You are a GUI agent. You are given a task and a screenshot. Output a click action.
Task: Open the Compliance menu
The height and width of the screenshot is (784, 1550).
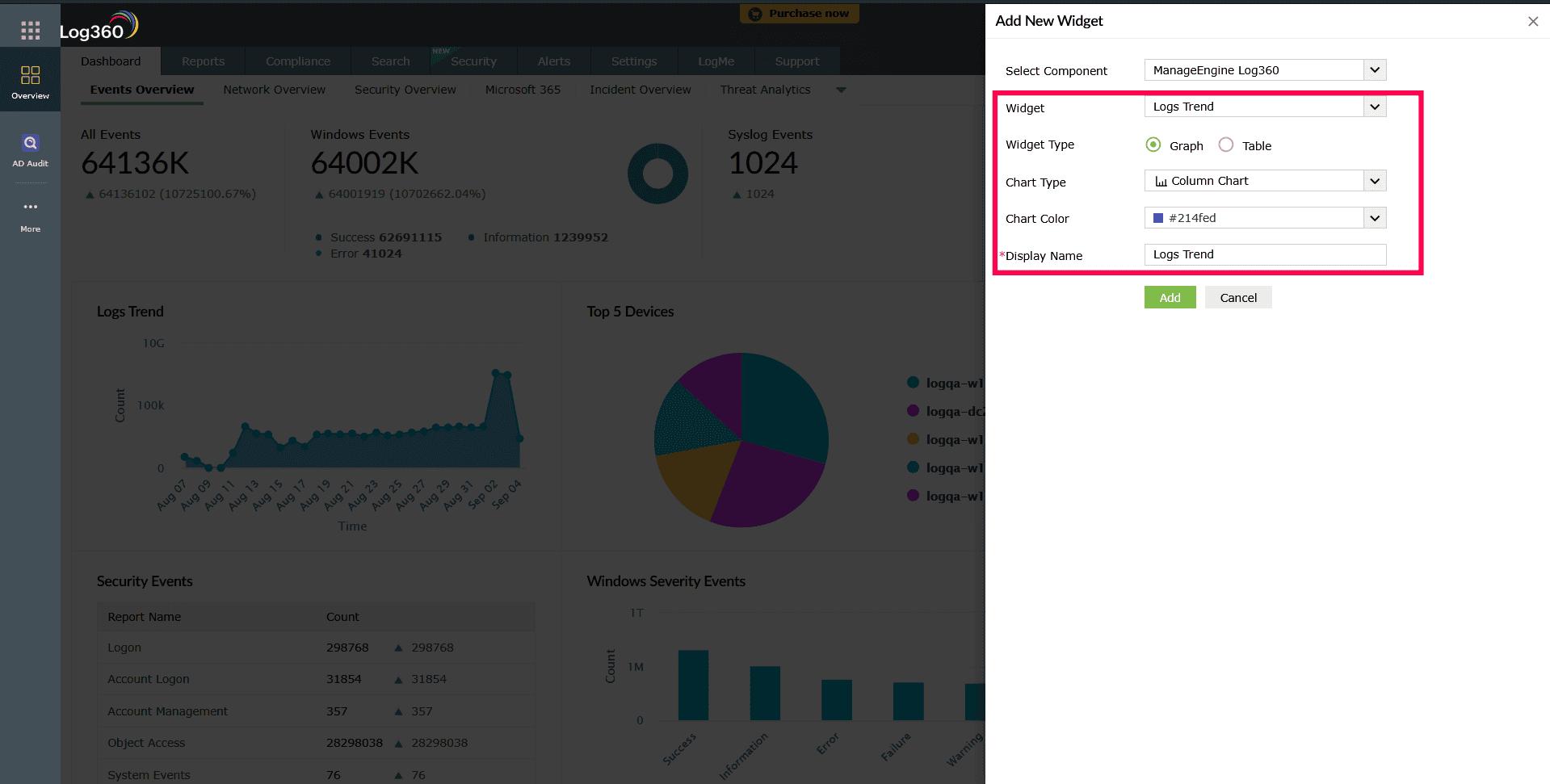coord(297,61)
